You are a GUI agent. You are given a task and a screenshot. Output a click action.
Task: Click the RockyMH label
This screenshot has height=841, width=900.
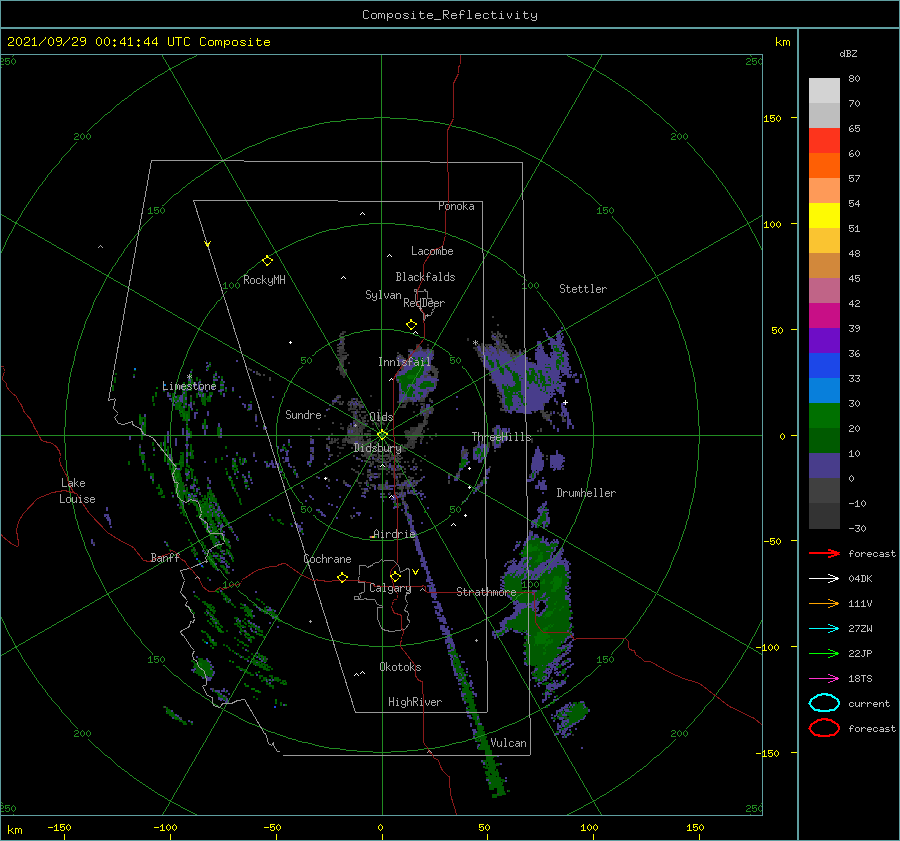point(264,280)
